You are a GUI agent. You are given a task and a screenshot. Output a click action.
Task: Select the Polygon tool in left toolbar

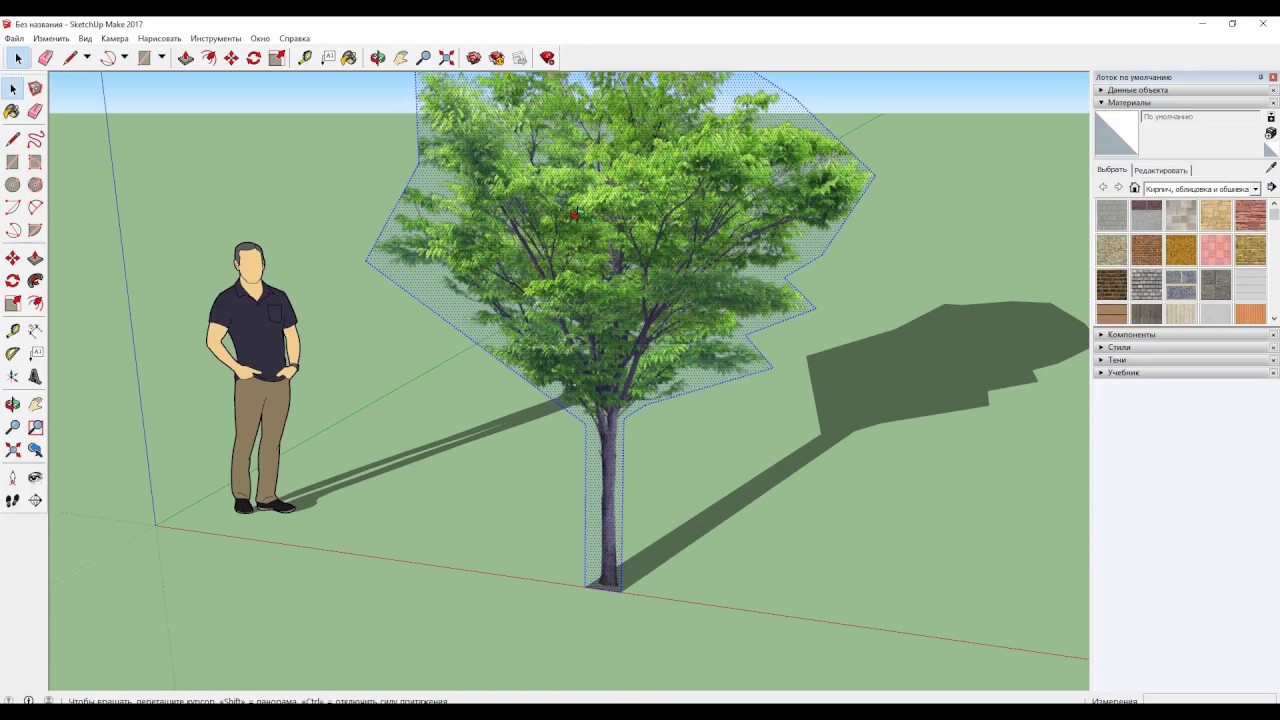[35, 185]
